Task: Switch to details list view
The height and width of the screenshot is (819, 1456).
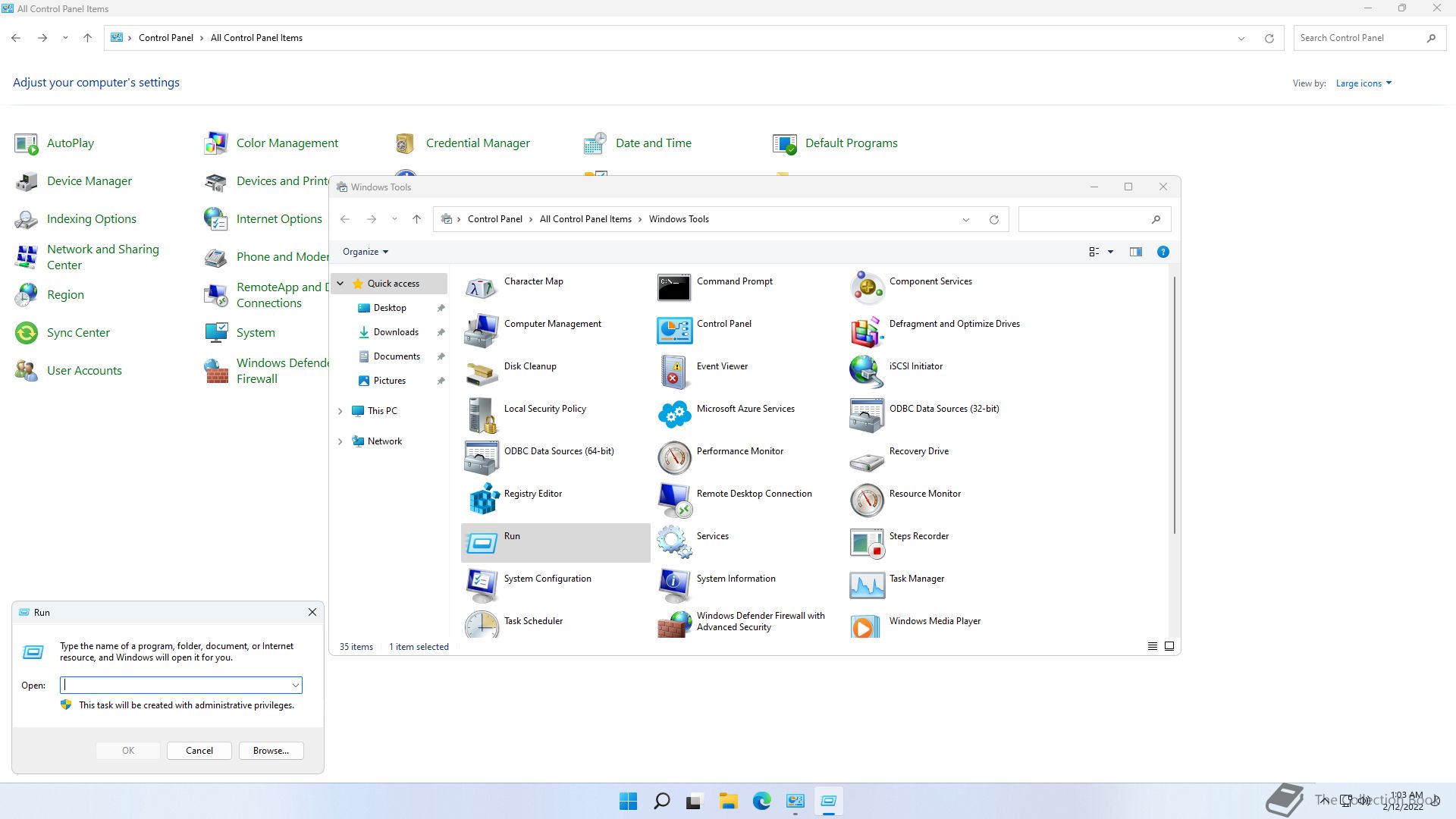Action: (x=1152, y=646)
